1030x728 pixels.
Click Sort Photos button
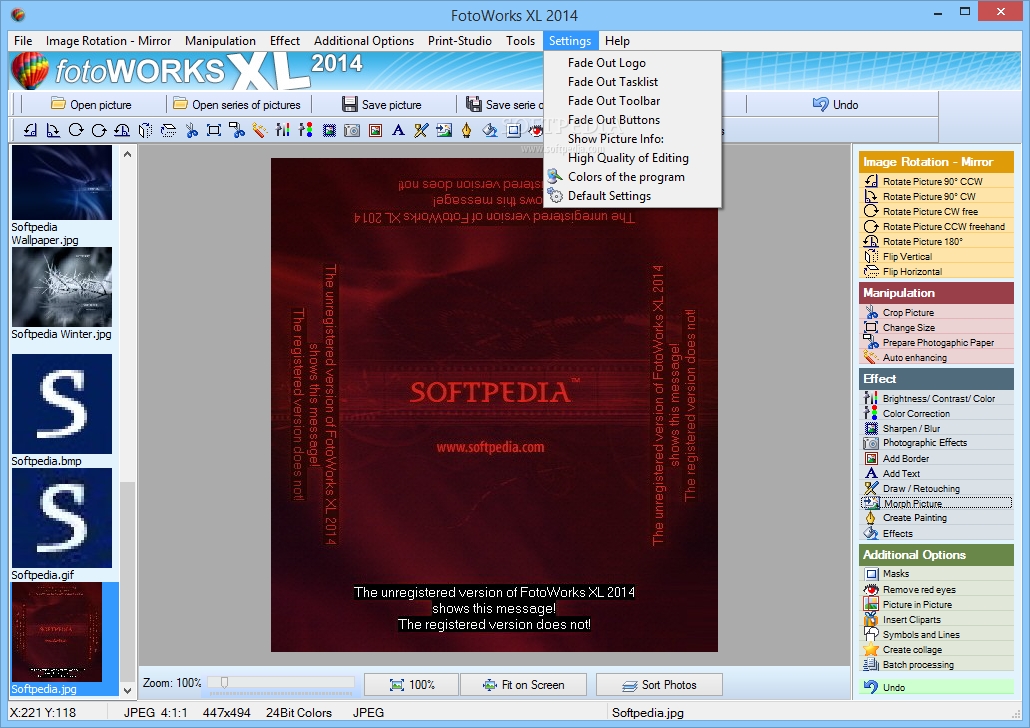659,685
